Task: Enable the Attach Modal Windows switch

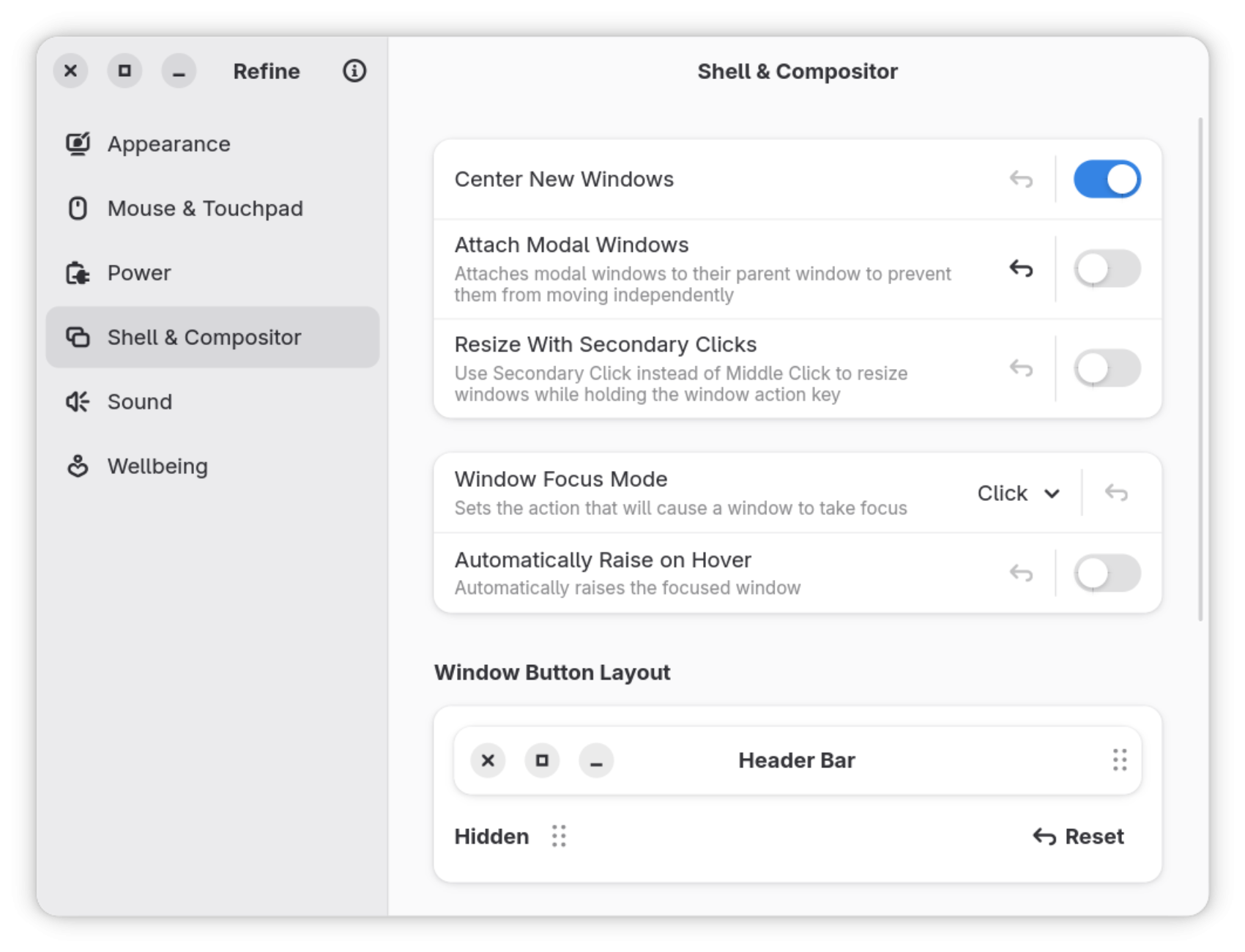Action: click(x=1107, y=269)
